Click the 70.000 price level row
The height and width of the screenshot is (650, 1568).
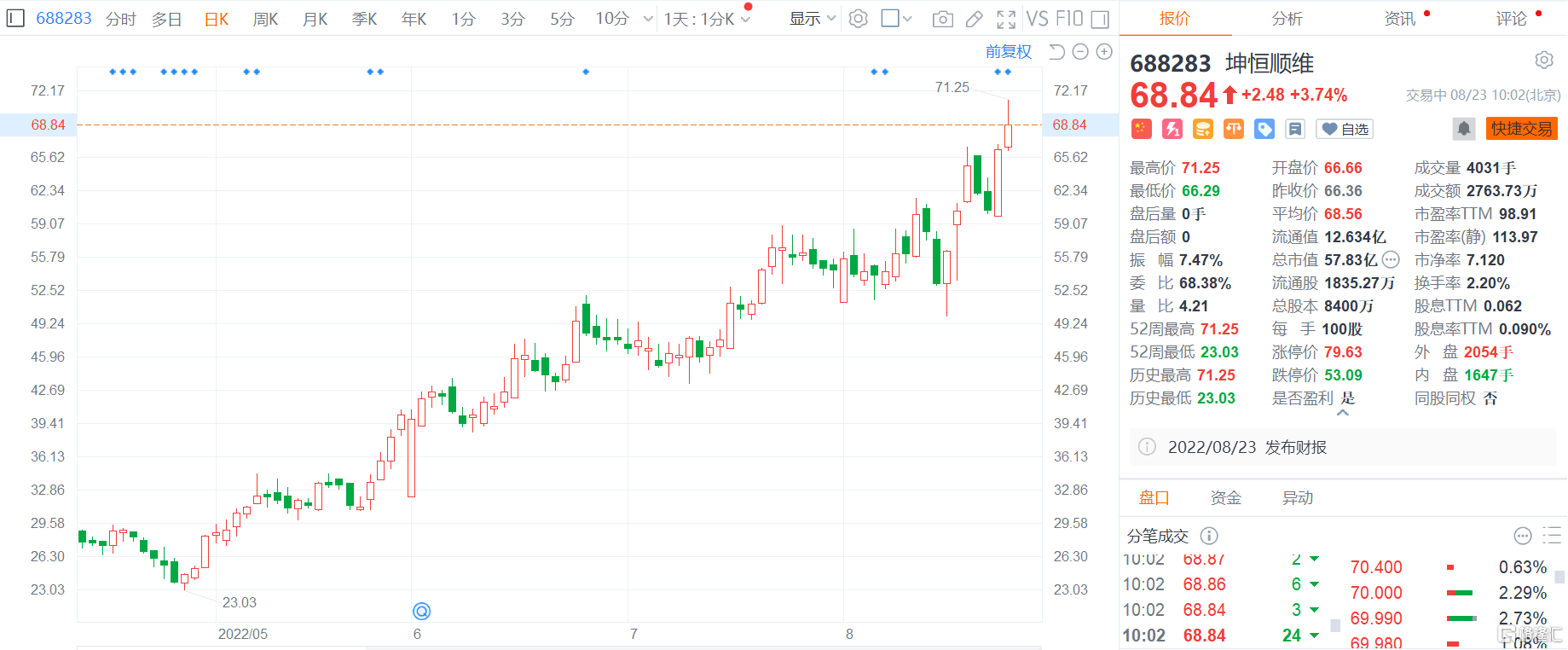coord(1448,592)
